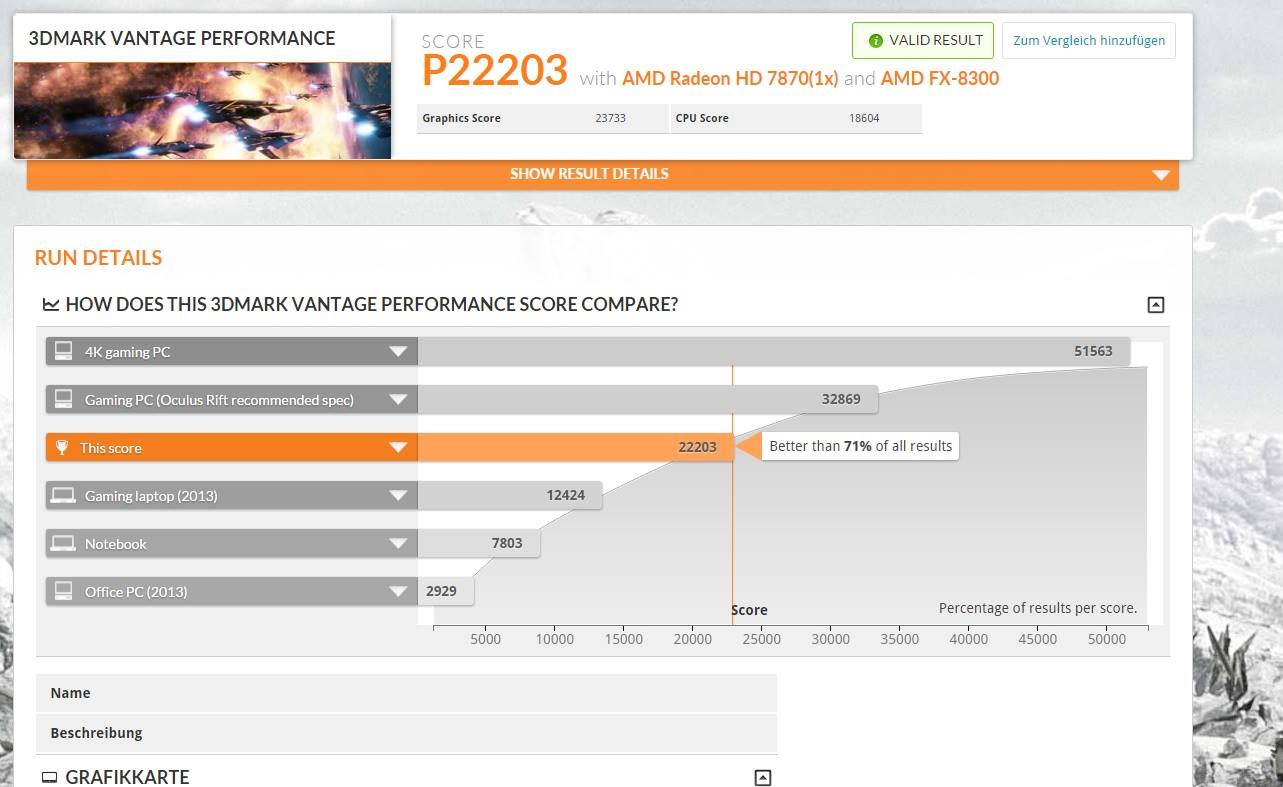
Task: Click CPU Score value 18604
Action: (x=864, y=118)
